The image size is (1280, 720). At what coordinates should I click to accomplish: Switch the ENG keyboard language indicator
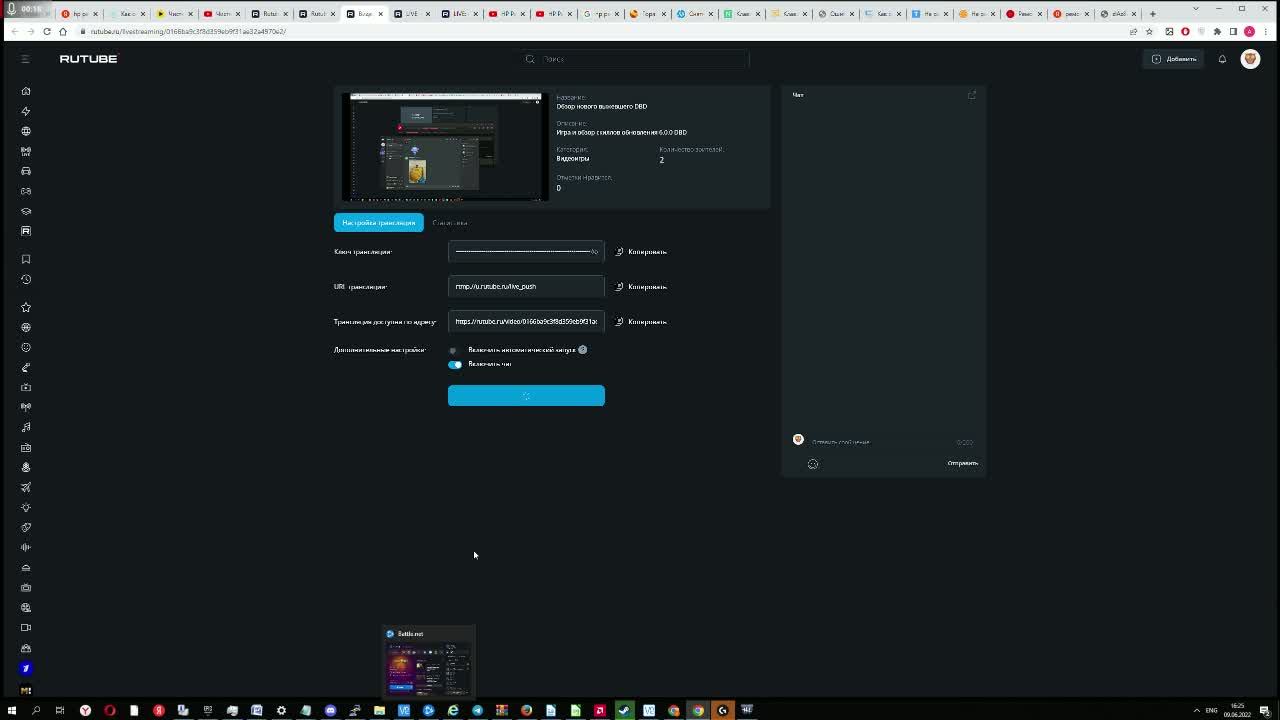[x=1212, y=710]
